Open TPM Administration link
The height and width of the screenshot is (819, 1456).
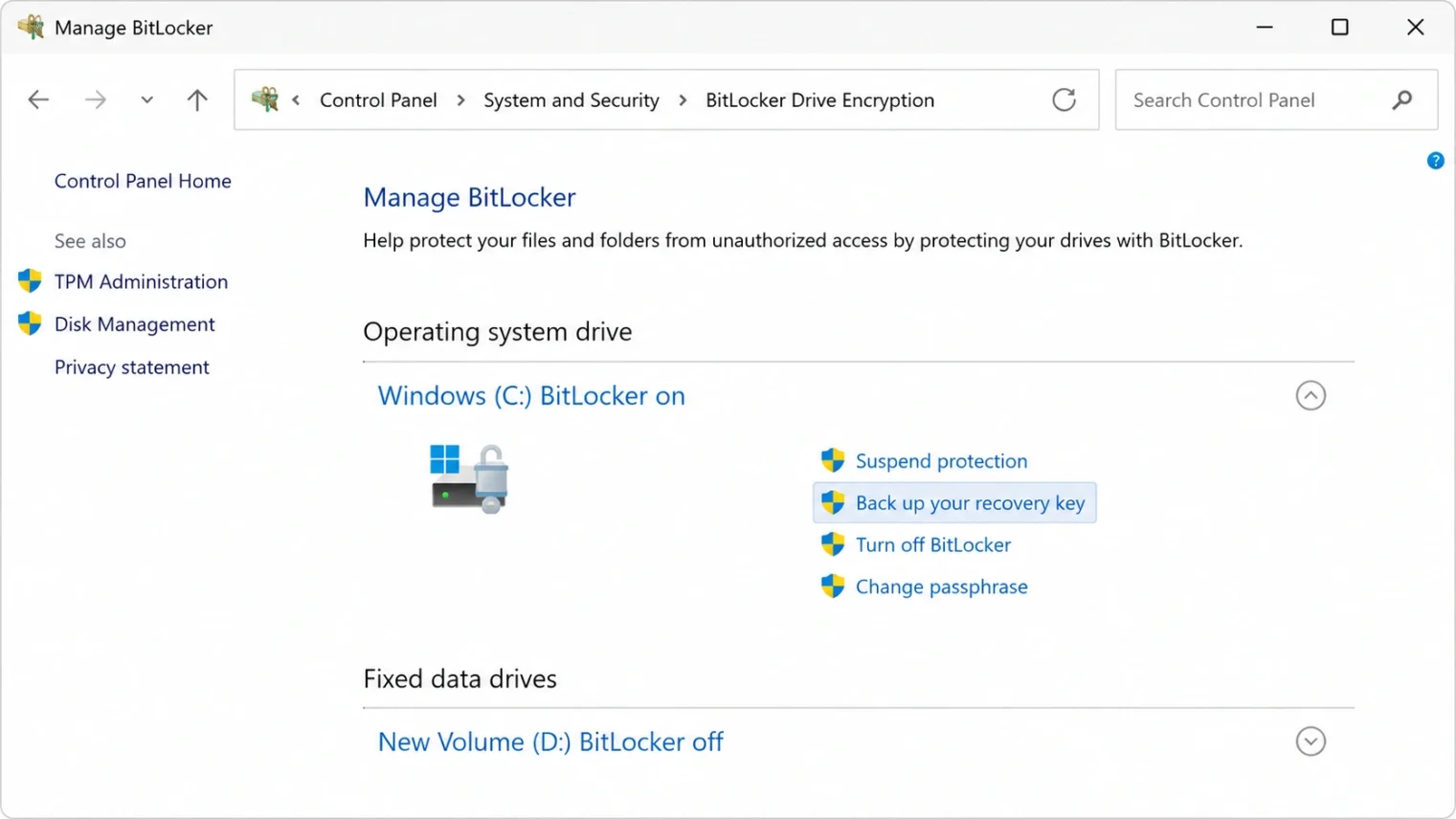[141, 281]
